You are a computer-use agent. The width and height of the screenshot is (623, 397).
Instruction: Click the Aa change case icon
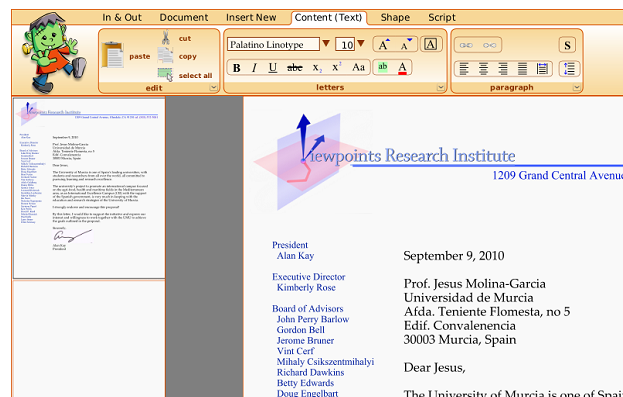point(358,67)
